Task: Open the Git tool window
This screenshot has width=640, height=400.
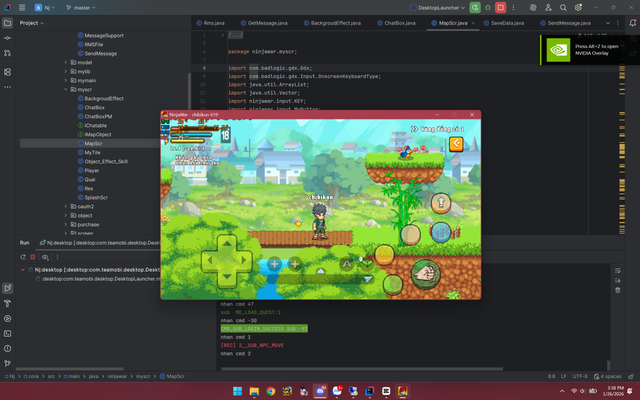Action: click(x=7, y=363)
